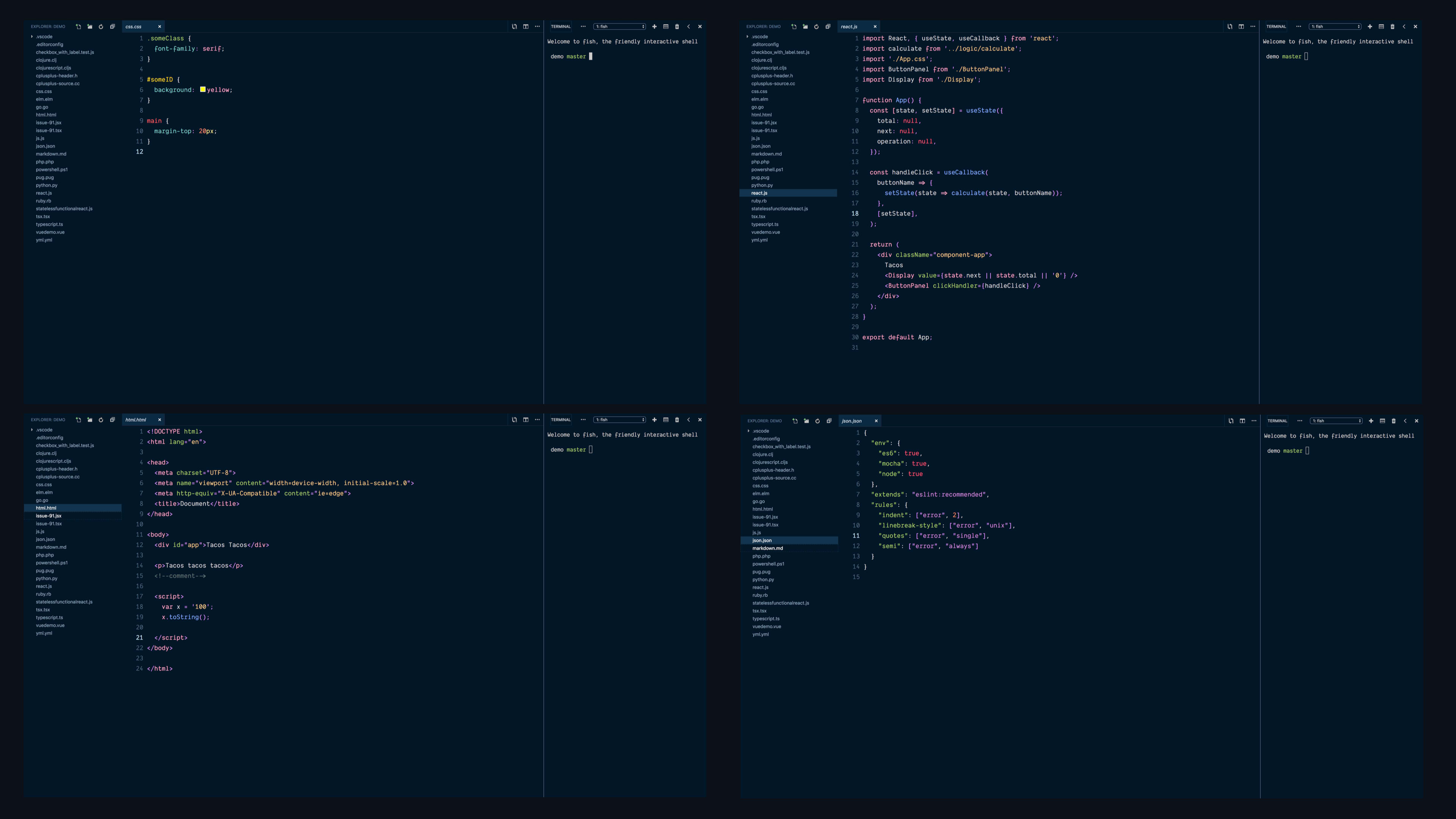Click 'export default App;' line in react.js editor
Screen dimensions: 1456x819
[x=897, y=337]
